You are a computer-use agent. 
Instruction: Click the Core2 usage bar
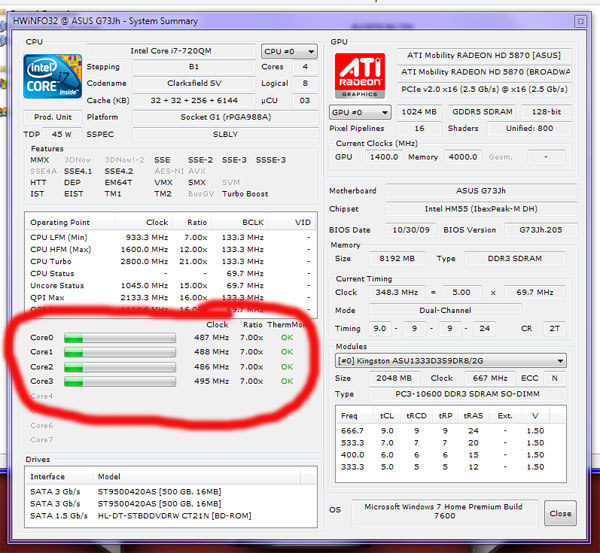point(120,367)
